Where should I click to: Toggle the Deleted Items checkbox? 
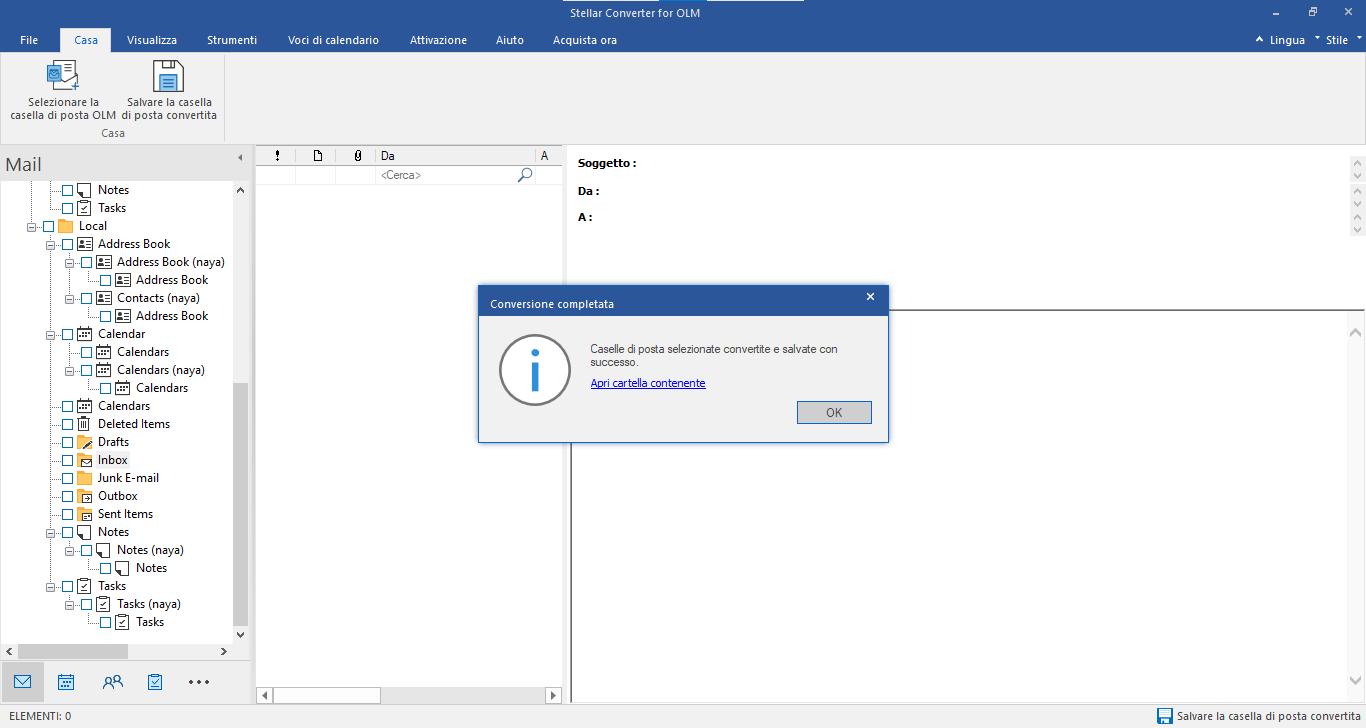pos(67,424)
